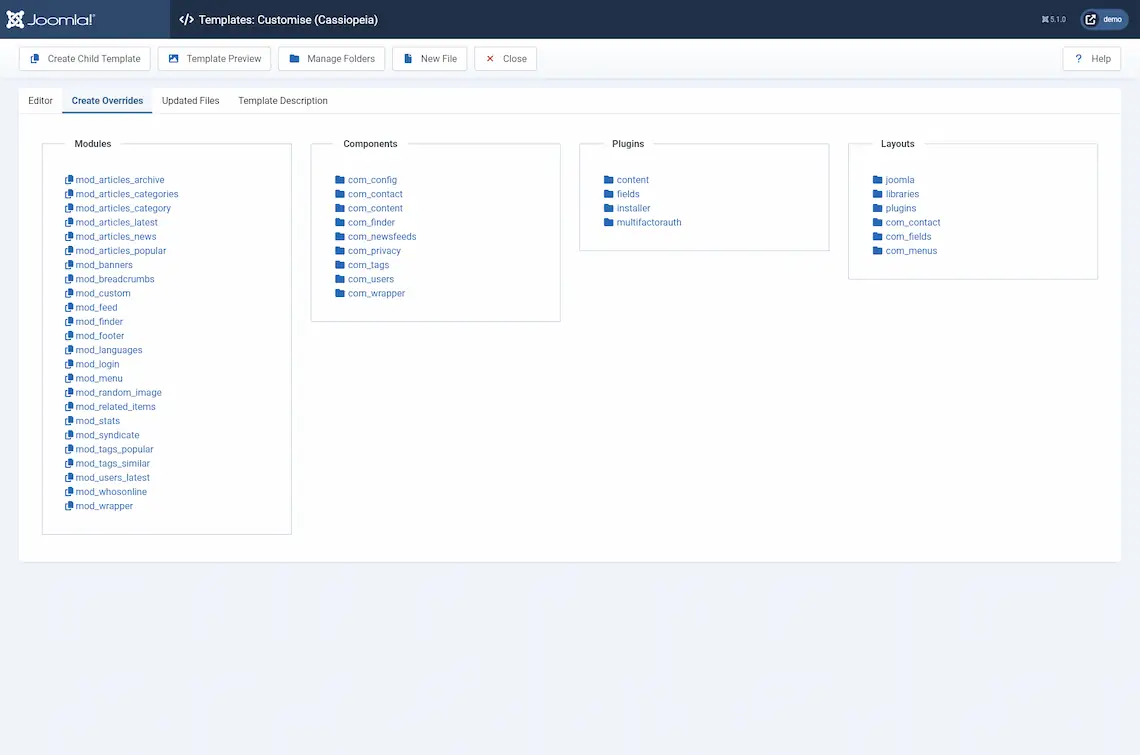The height and width of the screenshot is (755, 1140).
Task: Create a New File
Action: 429,58
